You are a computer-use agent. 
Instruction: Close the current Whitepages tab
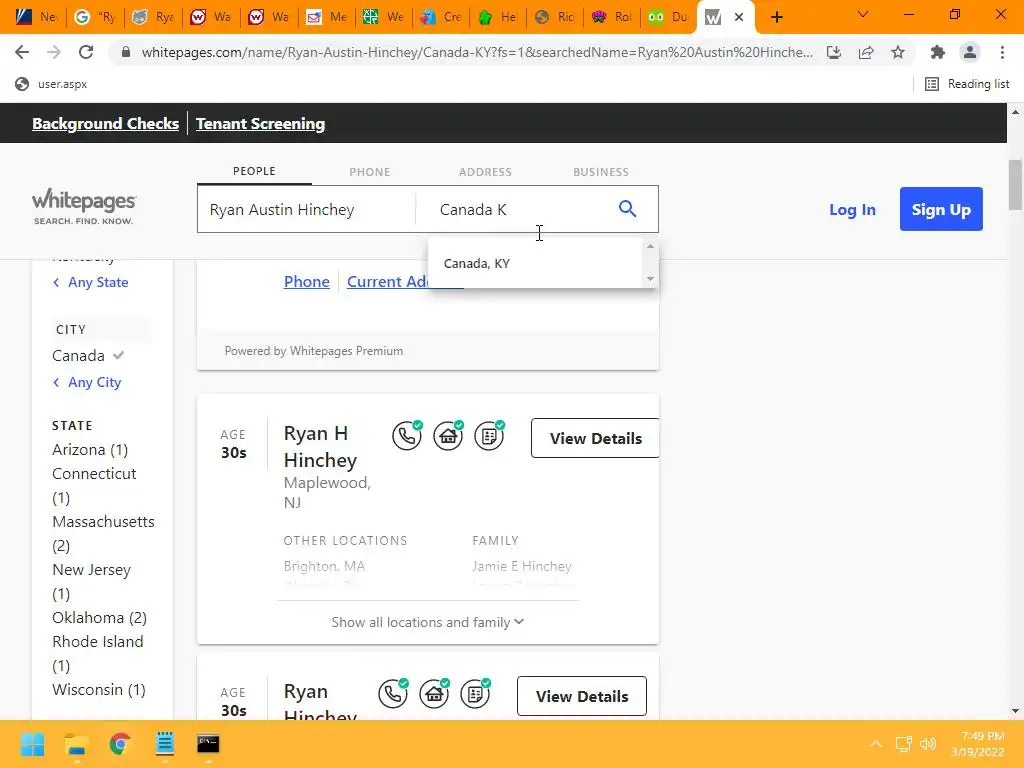(x=739, y=17)
